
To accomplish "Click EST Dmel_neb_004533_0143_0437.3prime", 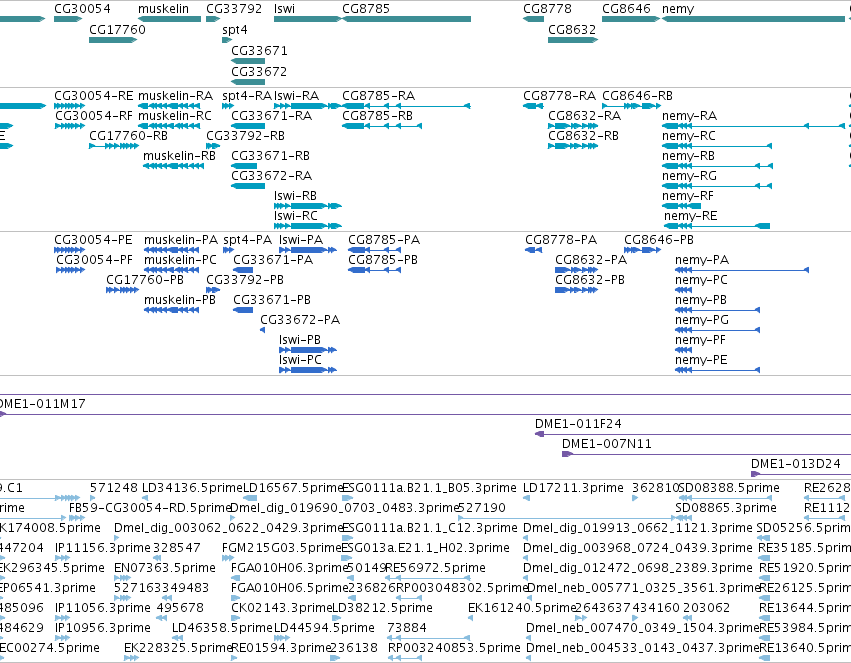I will 643,648.
